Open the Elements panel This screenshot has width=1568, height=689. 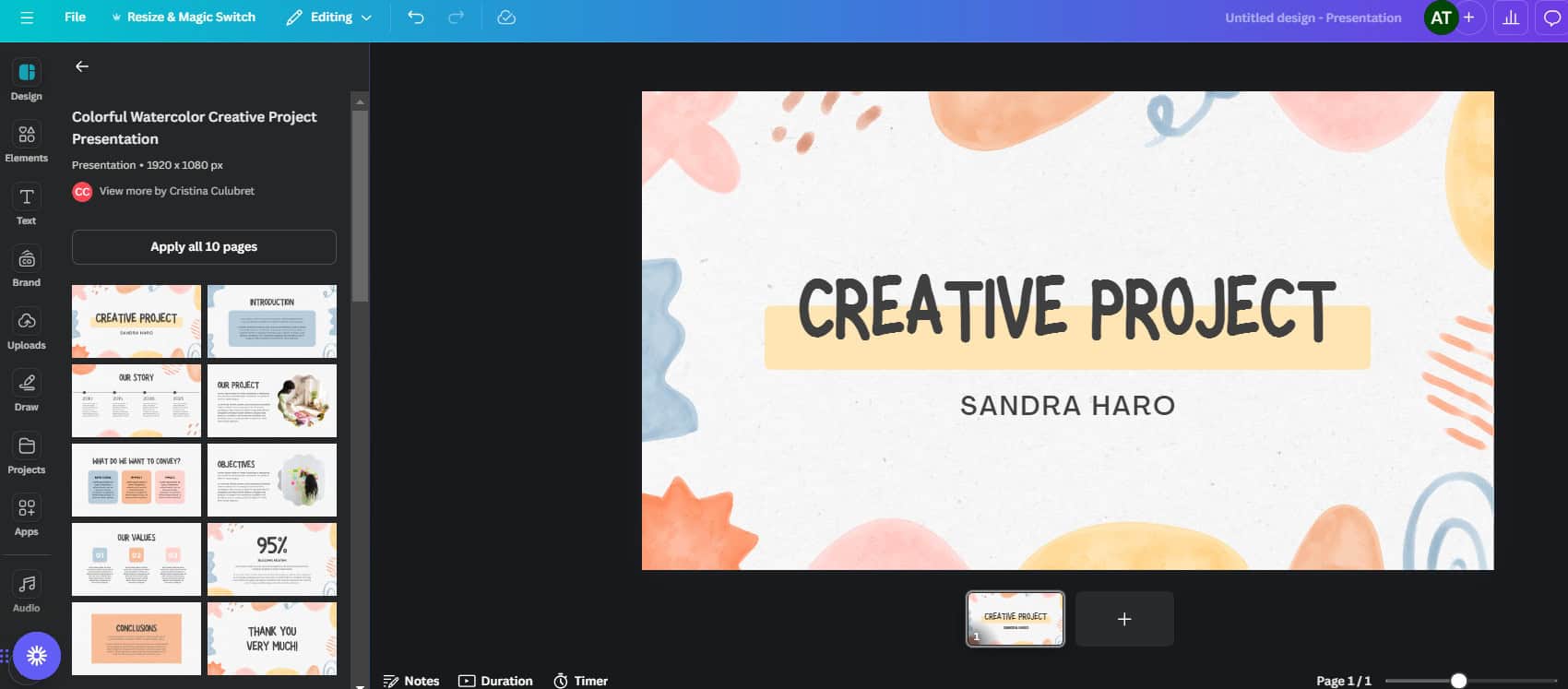click(27, 142)
